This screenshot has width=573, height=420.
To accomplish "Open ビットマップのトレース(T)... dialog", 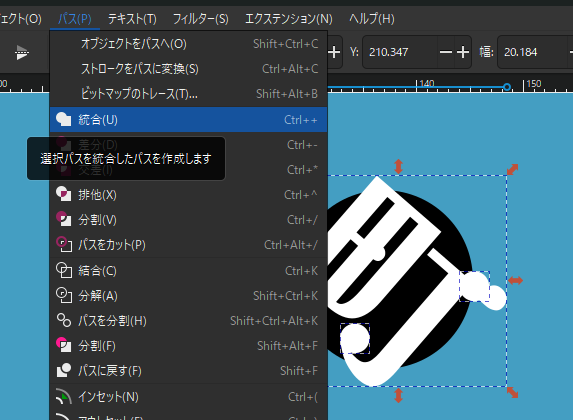I will click(189, 94).
